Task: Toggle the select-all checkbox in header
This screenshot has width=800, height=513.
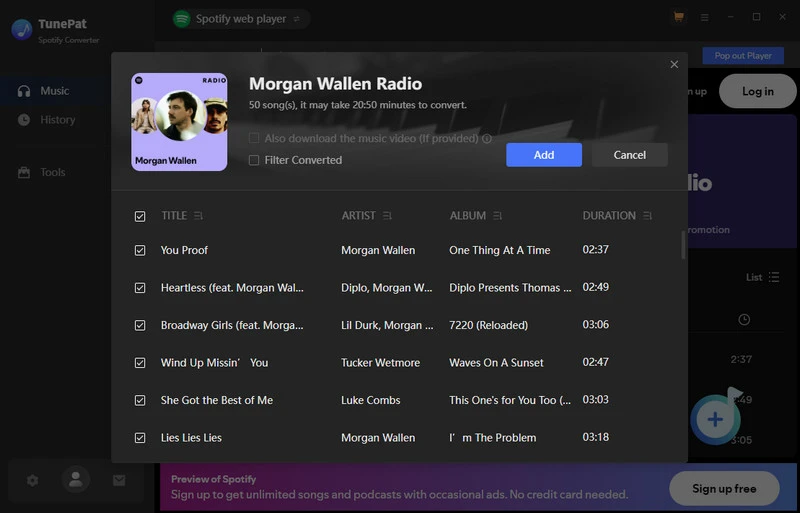Action: (140, 216)
